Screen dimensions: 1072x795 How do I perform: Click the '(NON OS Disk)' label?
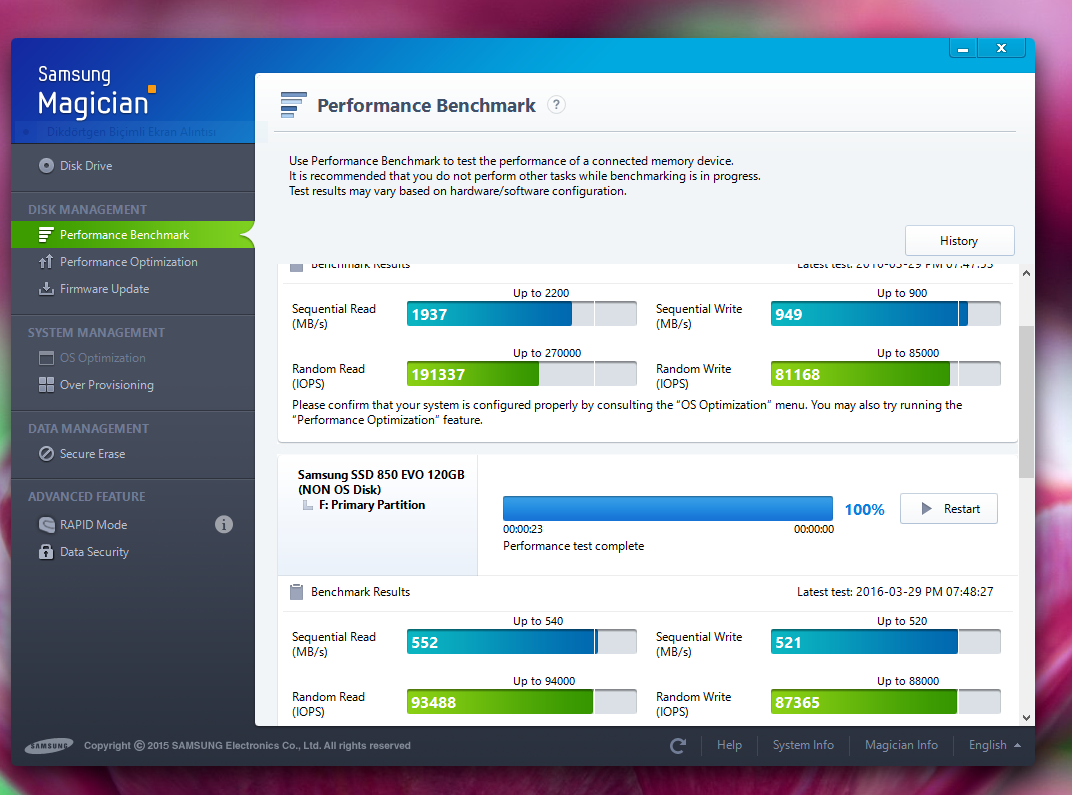340,489
